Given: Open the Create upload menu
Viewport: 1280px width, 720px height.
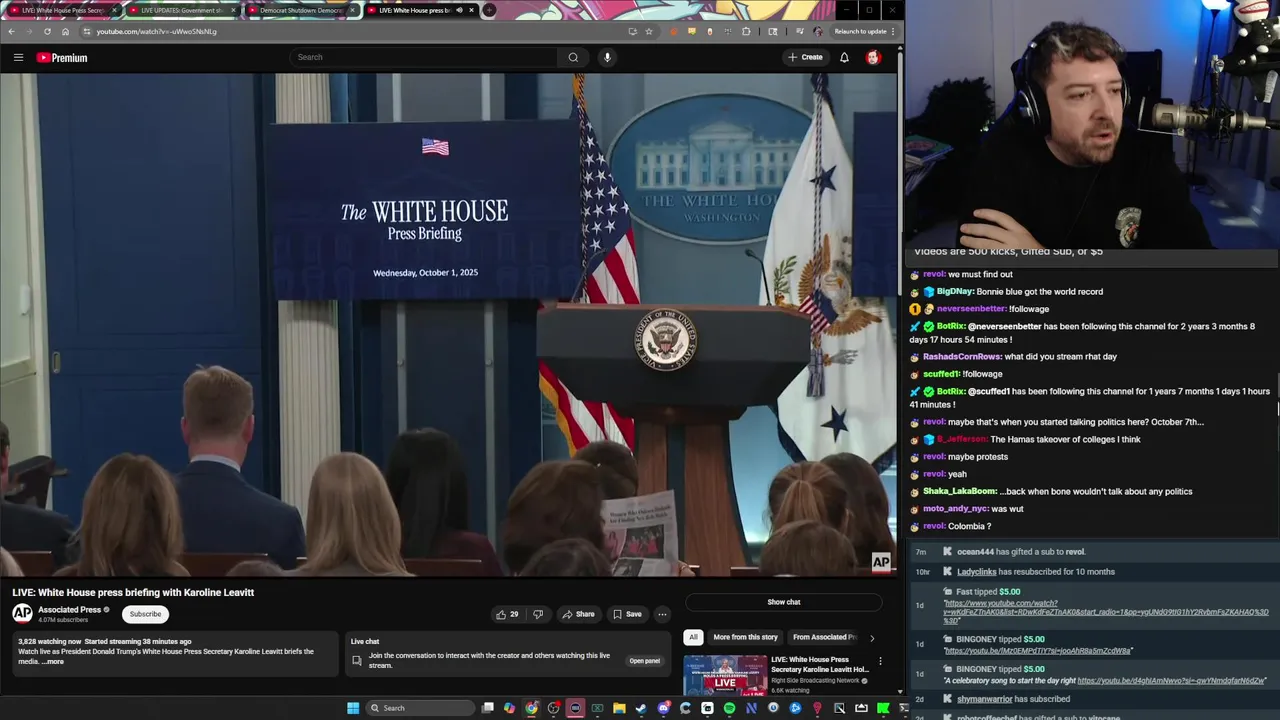Looking at the screenshot, I should point(805,57).
